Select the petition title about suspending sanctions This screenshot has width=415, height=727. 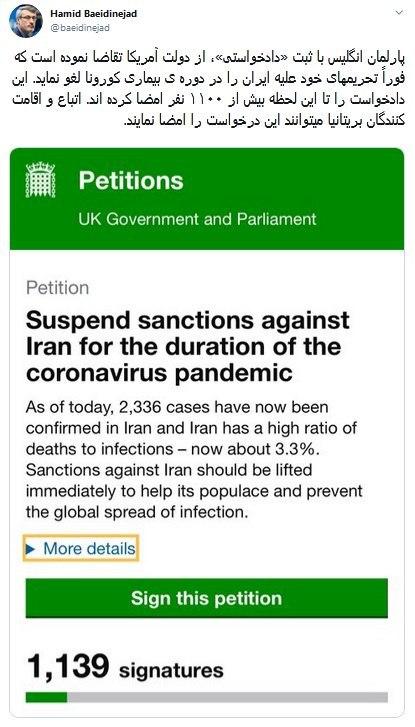tap(188, 346)
